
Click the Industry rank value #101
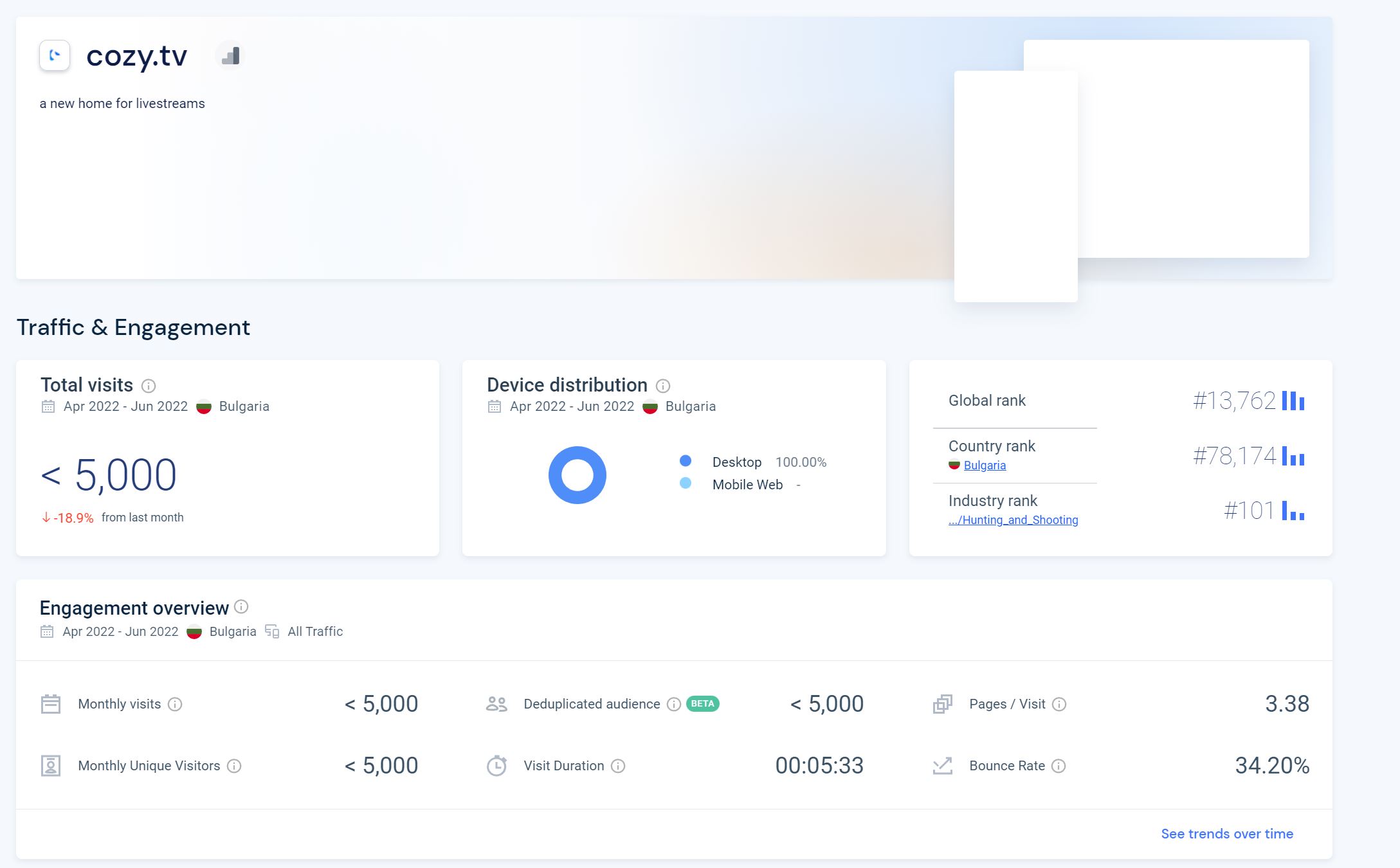click(x=1249, y=511)
